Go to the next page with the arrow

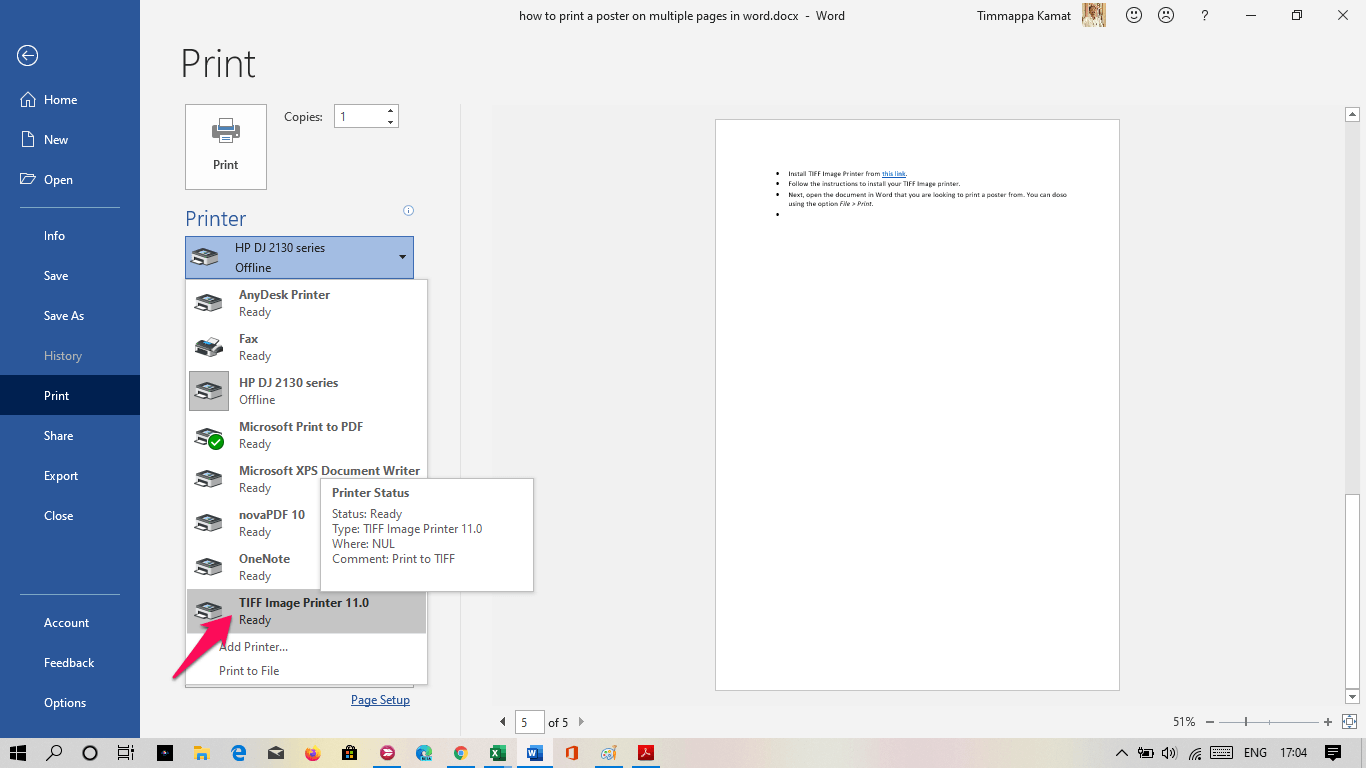pos(580,721)
